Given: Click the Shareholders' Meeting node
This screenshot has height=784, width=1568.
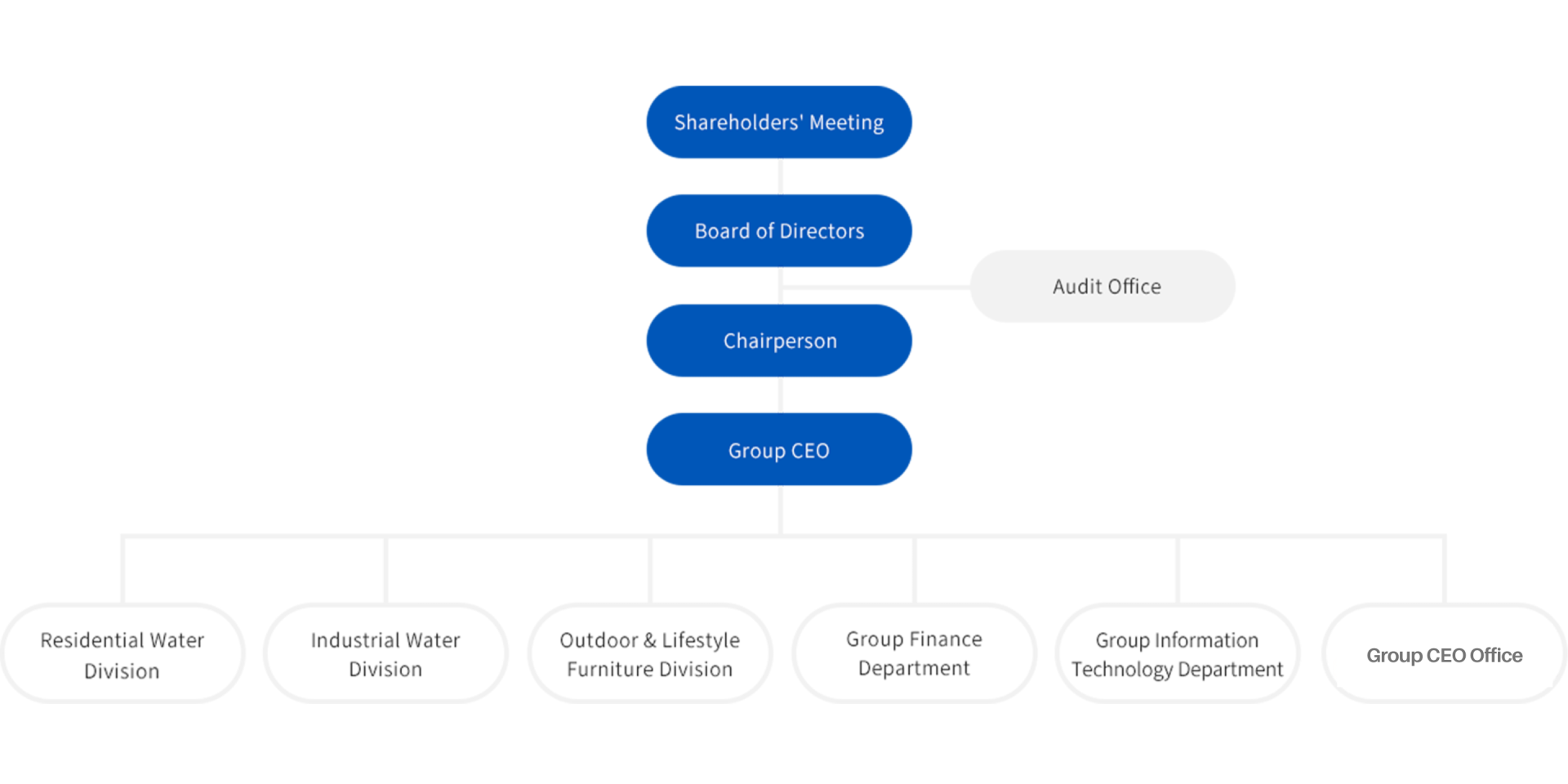Looking at the screenshot, I should coord(778,122).
